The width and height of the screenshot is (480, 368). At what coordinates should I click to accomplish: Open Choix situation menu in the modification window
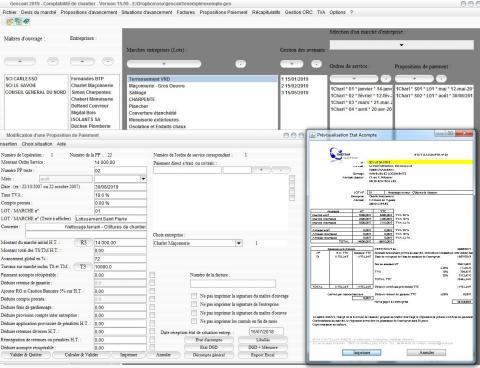[37, 144]
